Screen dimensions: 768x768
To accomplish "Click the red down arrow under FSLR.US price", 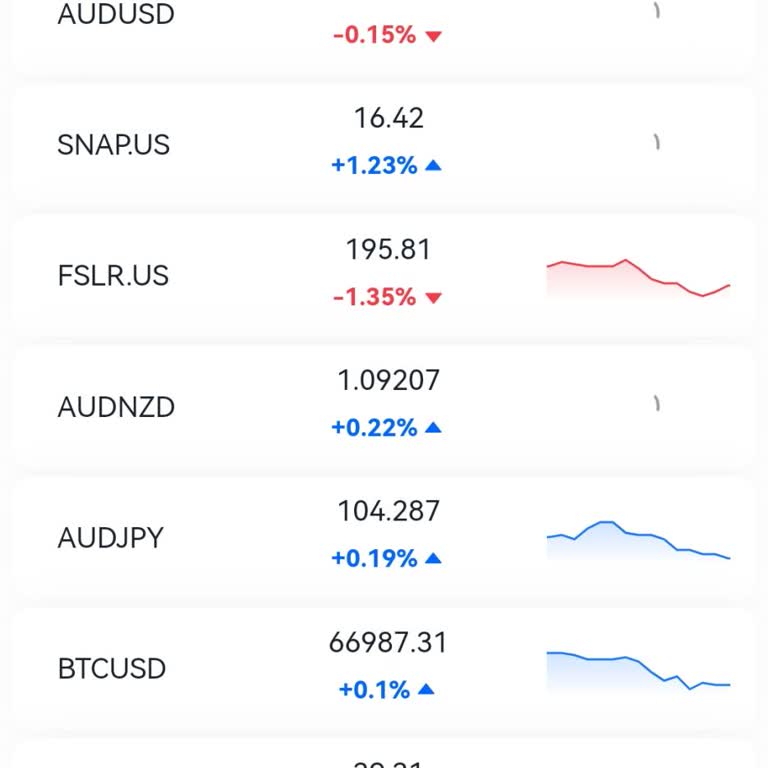I will (x=433, y=297).
